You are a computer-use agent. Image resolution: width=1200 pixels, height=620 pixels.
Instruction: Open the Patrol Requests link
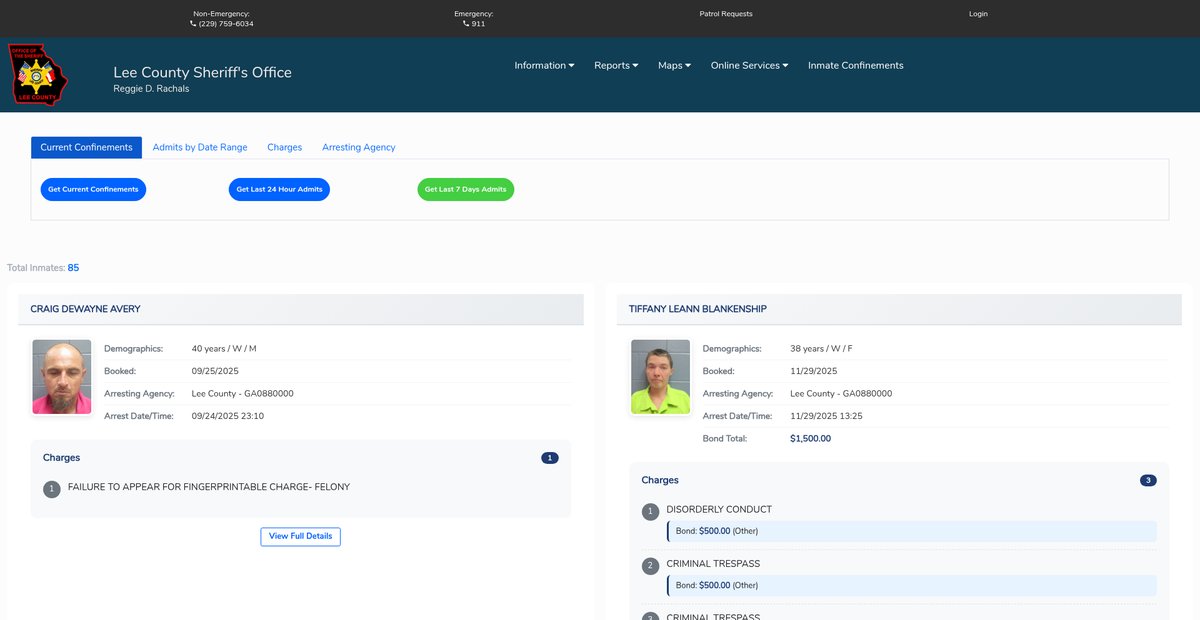[726, 14]
